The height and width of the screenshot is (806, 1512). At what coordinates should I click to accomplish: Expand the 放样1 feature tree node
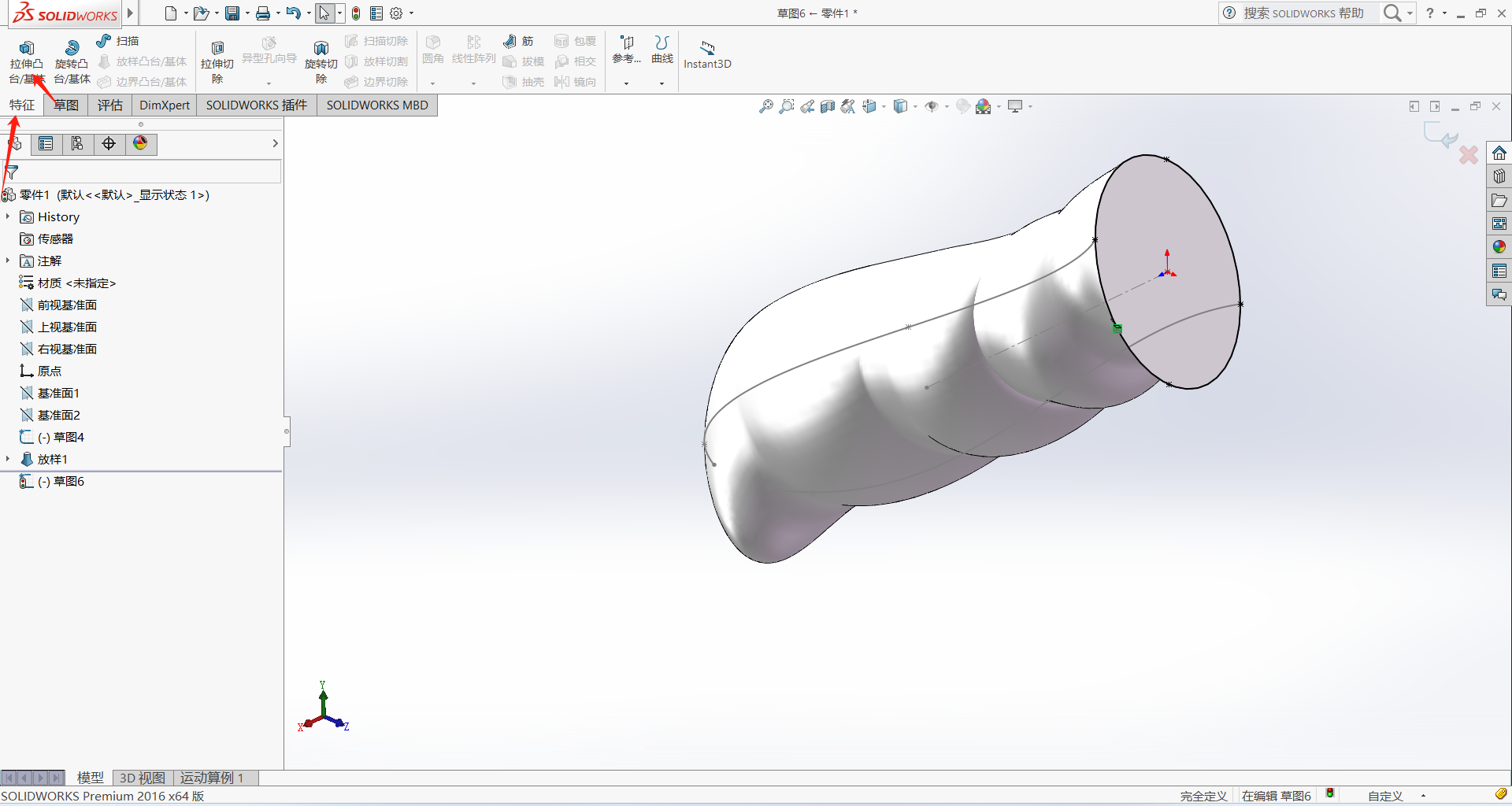pos(8,459)
